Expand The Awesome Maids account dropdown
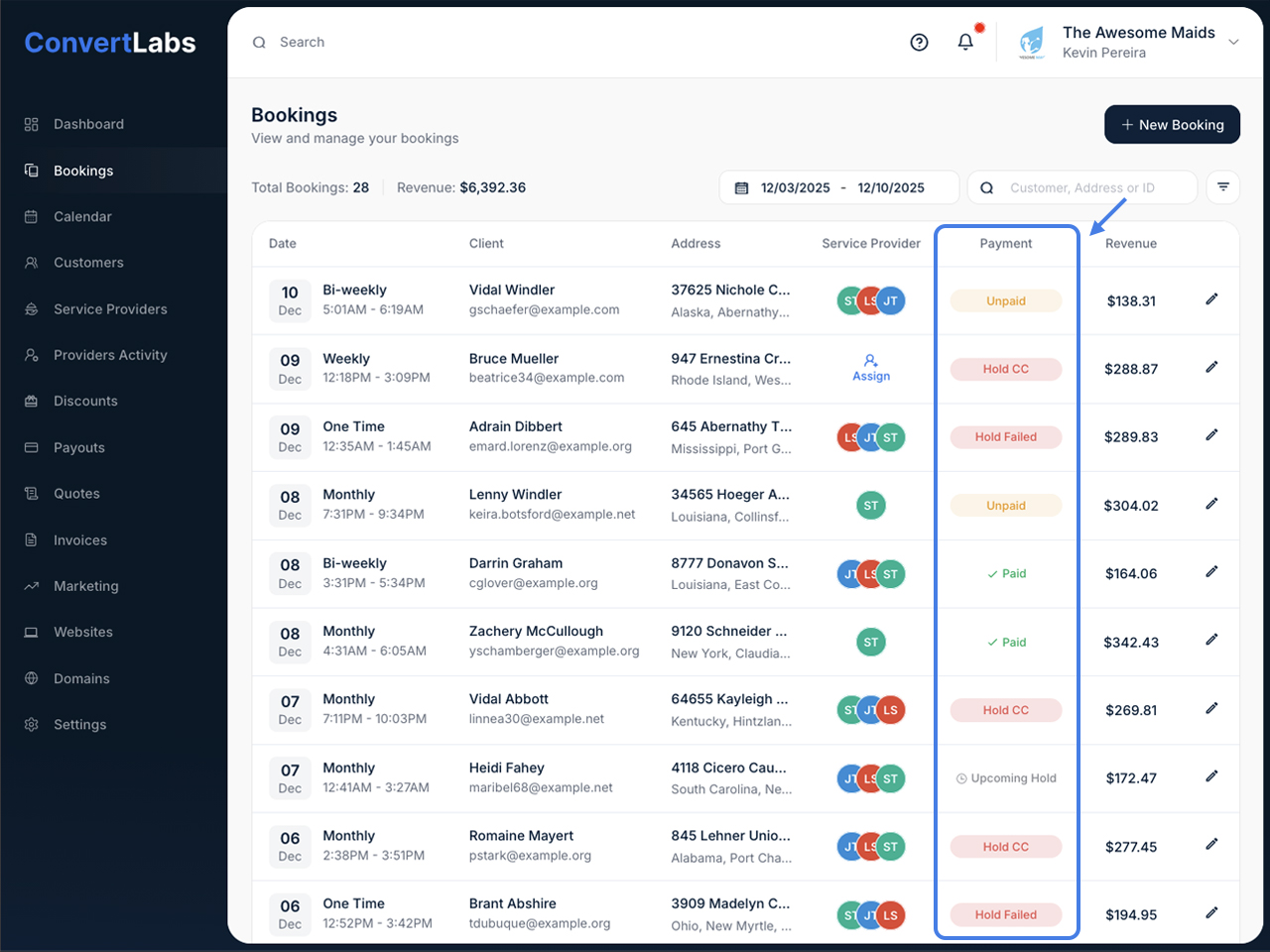 click(1233, 43)
